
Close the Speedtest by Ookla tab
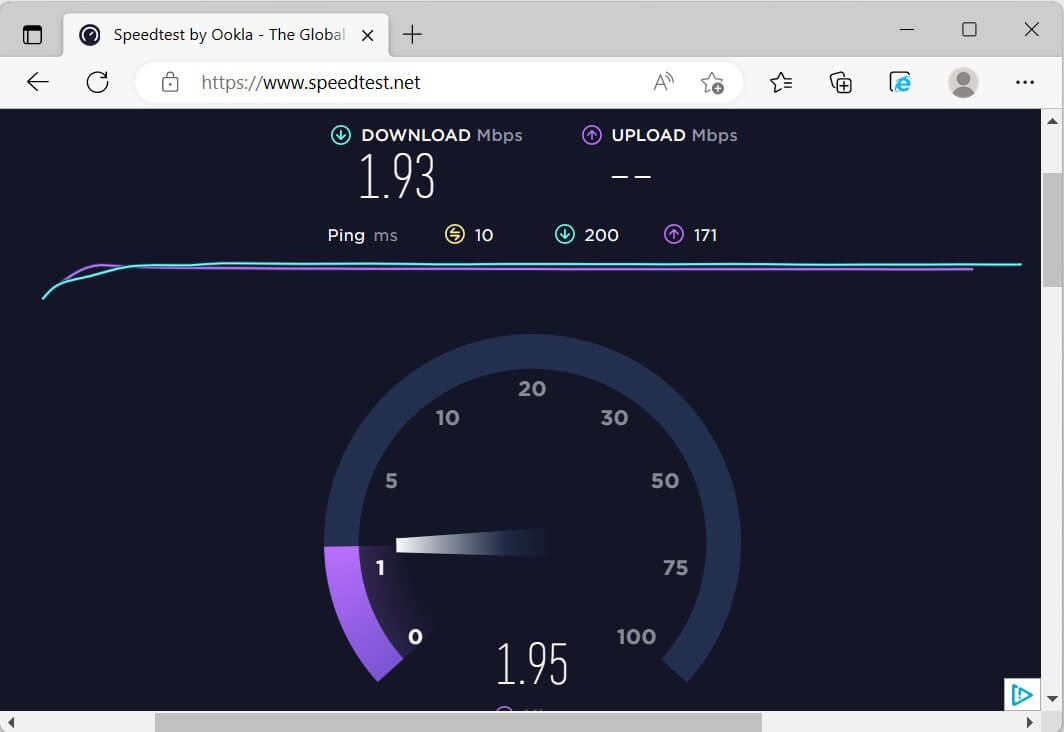367,34
